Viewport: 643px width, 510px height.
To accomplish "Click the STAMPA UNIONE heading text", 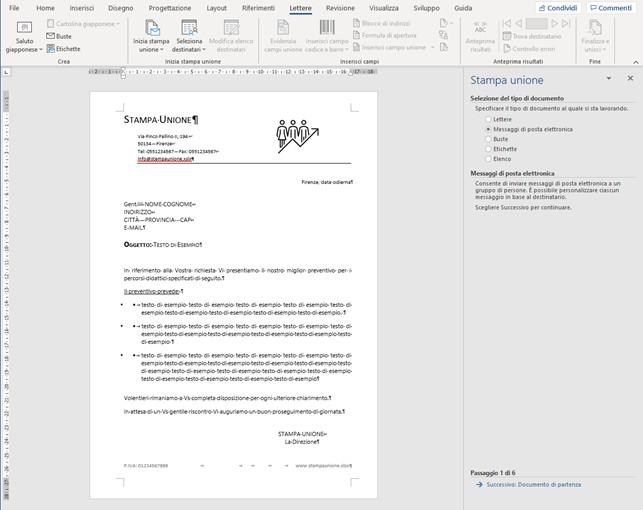I will point(157,120).
